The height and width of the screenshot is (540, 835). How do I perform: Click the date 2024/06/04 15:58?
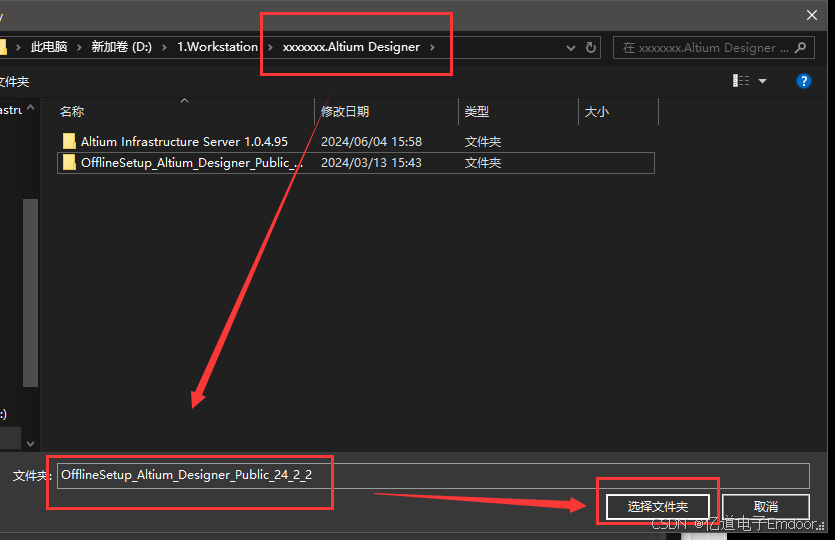[x=371, y=142]
